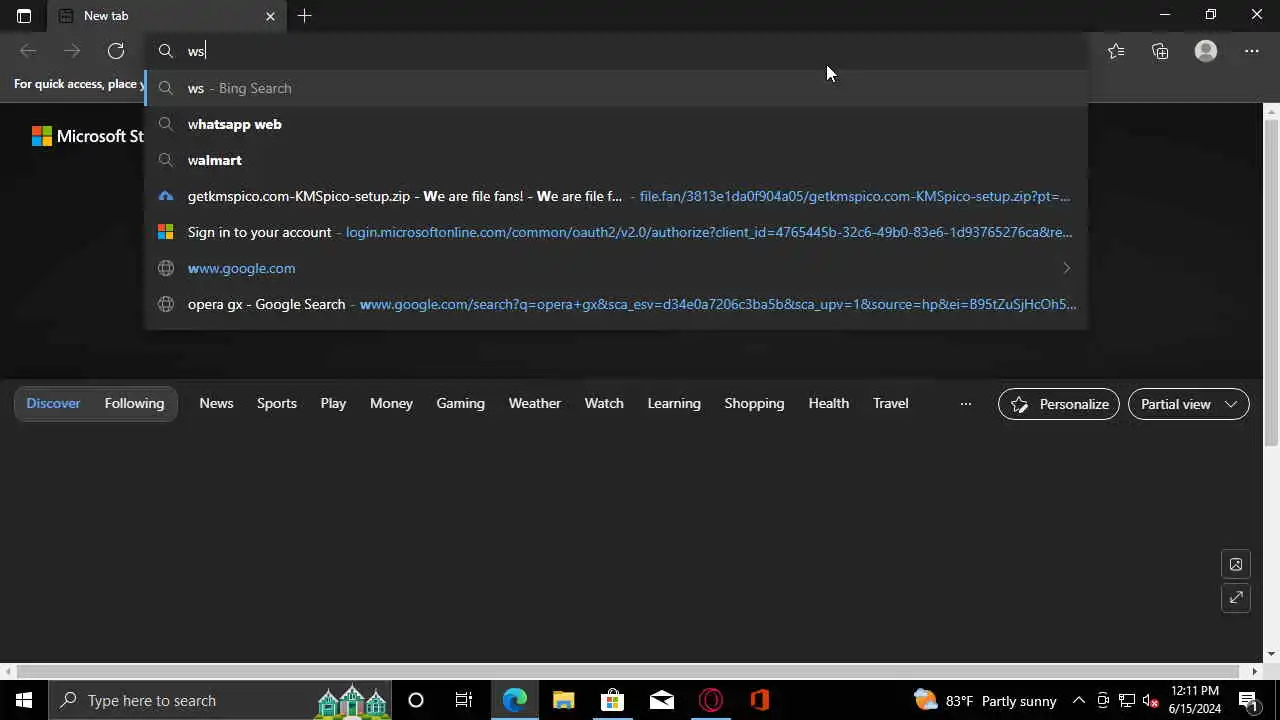Click the taskbar search box
The image size is (1280, 720).
pos(220,700)
